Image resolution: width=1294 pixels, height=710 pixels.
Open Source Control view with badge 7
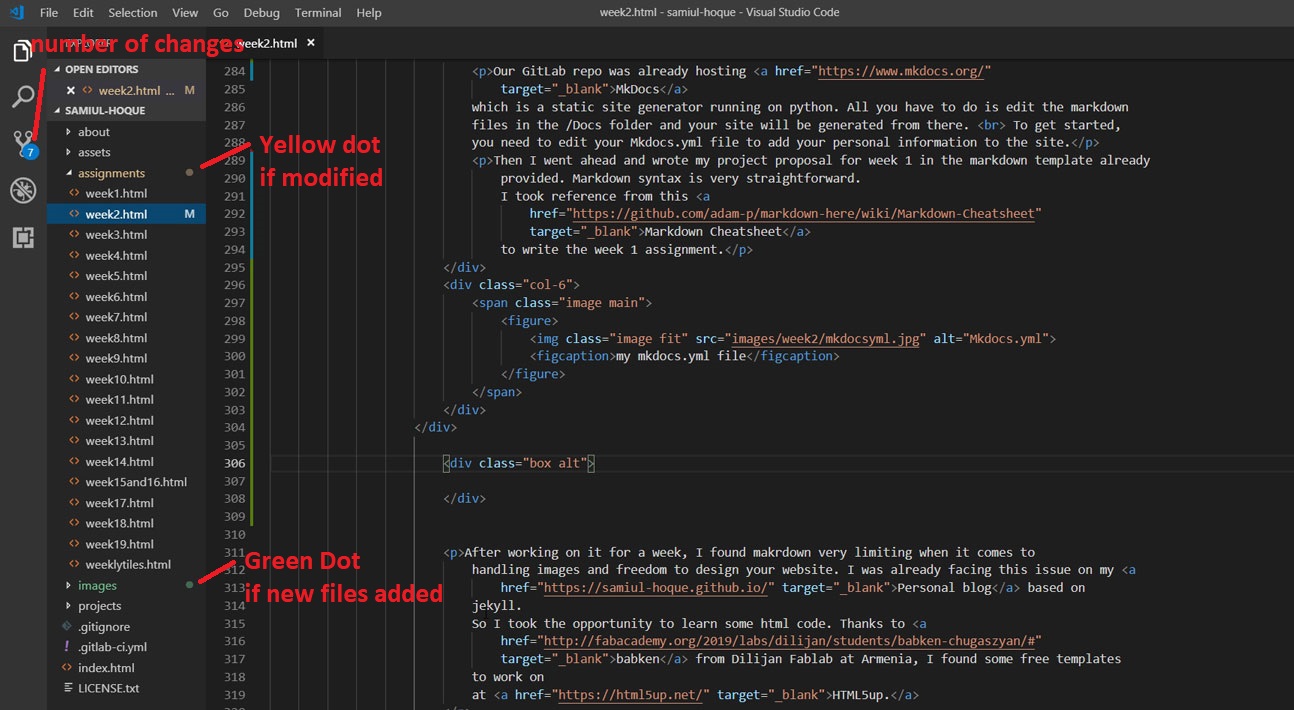(23, 144)
